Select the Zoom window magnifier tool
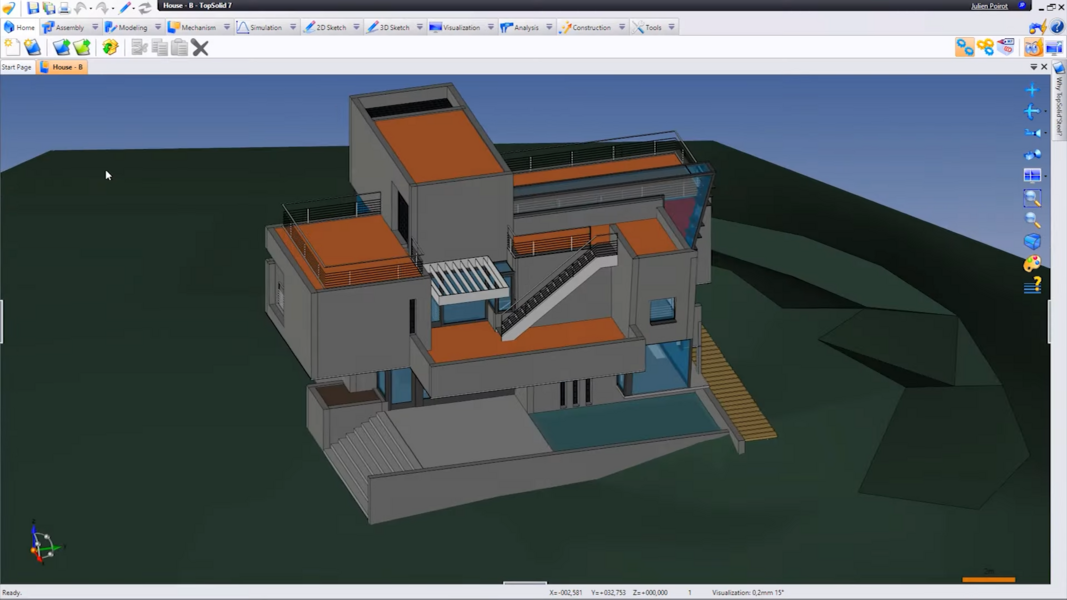The height and width of the screenshot is (600, 1067). pos(1032,199)
